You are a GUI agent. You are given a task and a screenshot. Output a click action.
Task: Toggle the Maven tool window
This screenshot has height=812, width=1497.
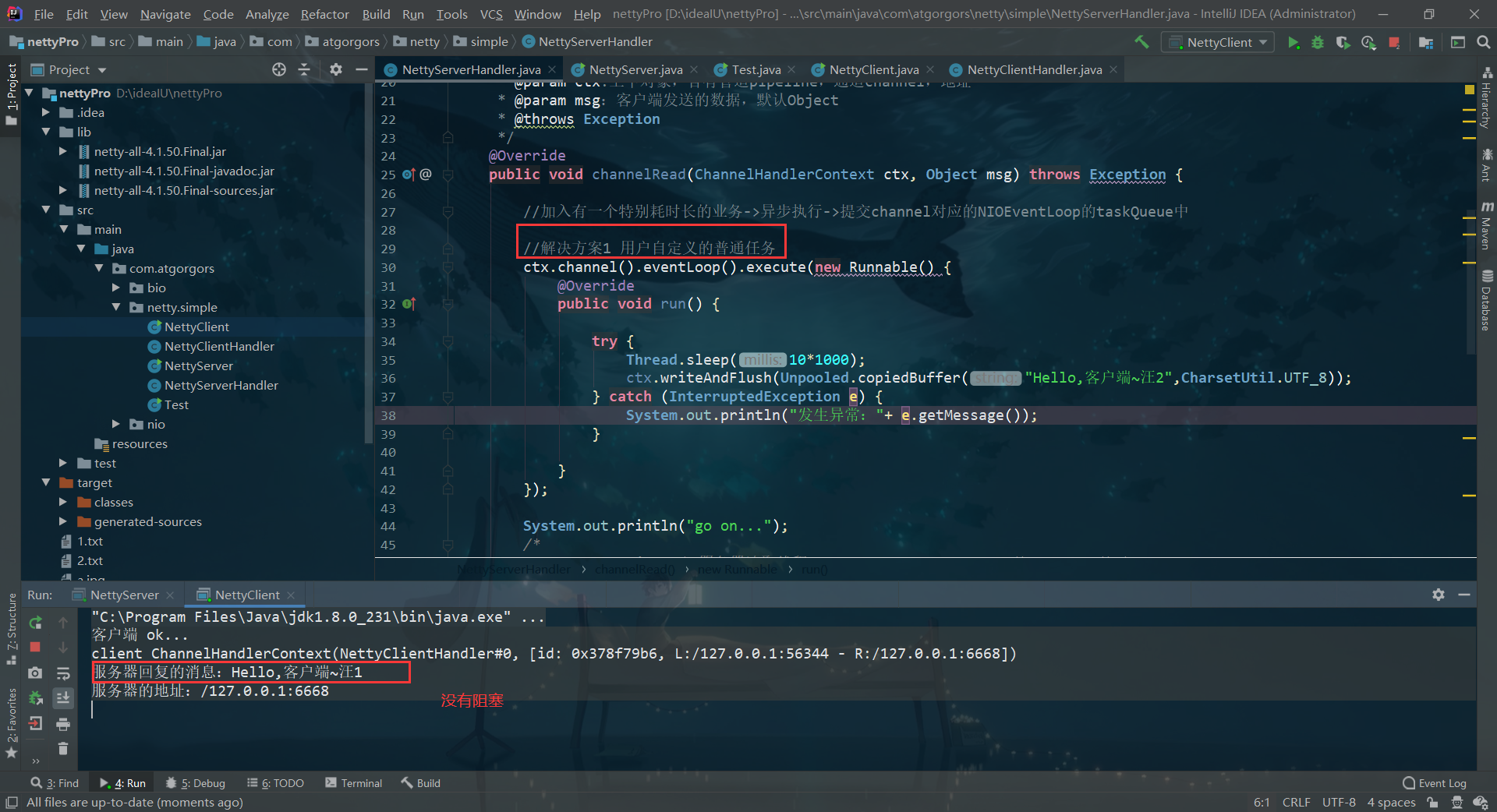point(1487,226)
